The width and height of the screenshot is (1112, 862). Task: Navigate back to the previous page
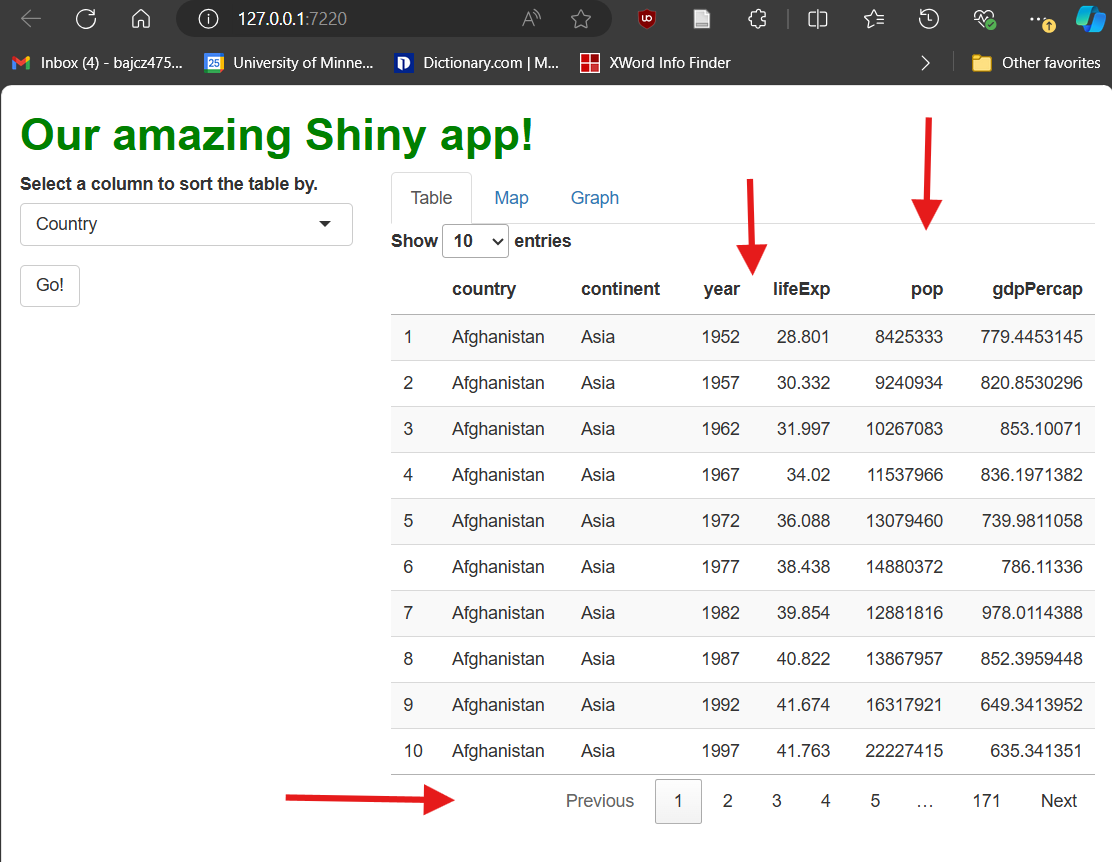30,18
